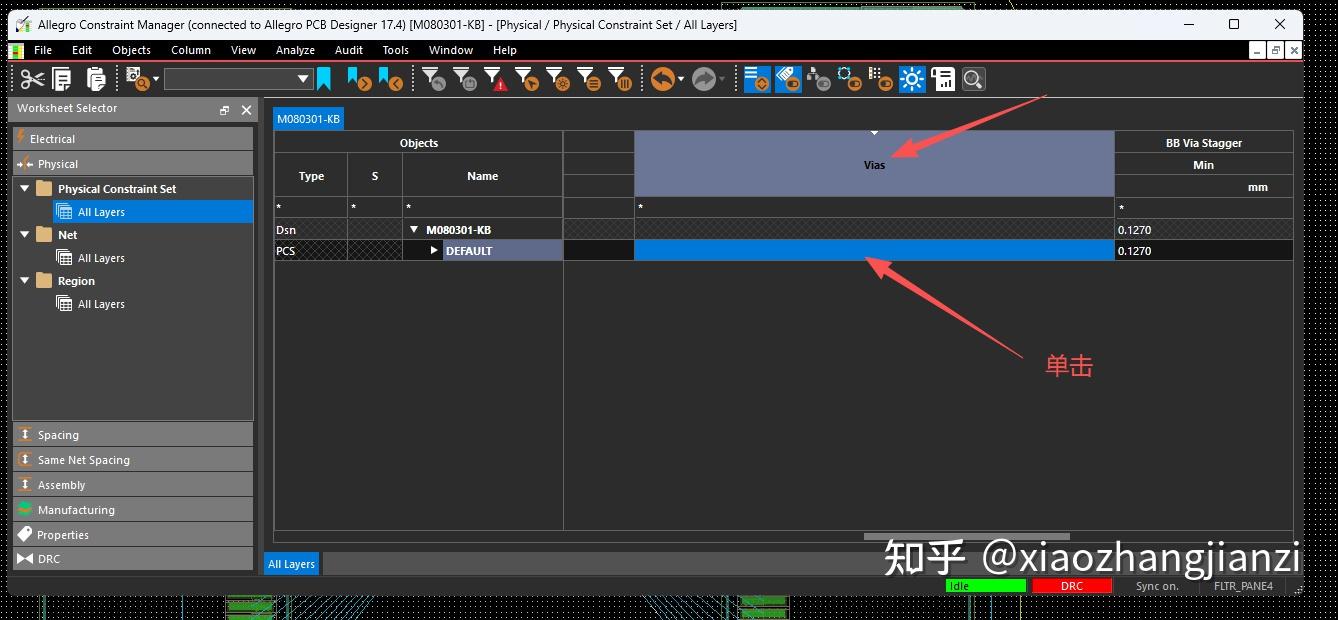Open the Edit menu
Screen dimensions: 1338x620
click(82, 50)
